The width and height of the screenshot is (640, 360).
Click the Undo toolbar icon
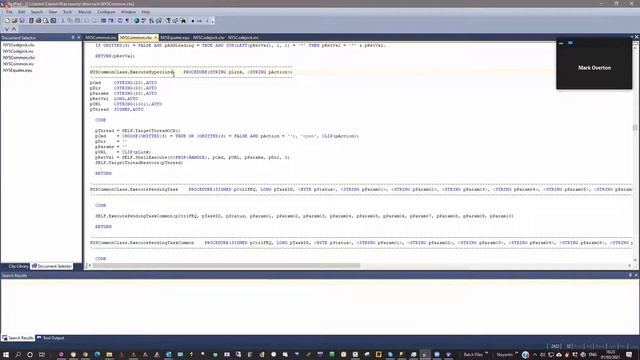pyautogui.click(x=87, y=20)
